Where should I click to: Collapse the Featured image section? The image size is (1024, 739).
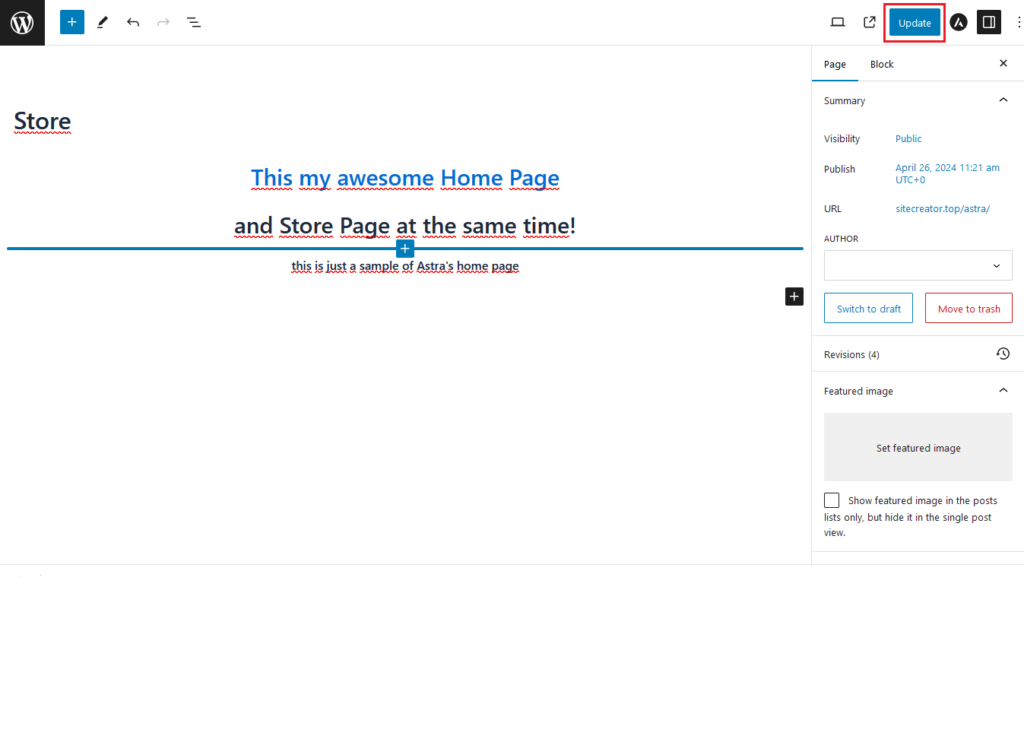[1003, 391]
